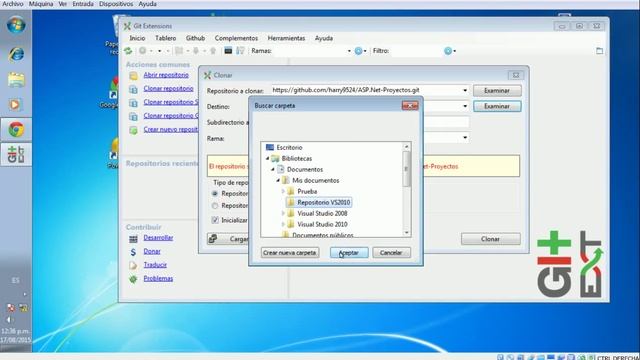Click the Desarrollar icon in Contribuir
This screenshot has height=360, width=640.
133,238
